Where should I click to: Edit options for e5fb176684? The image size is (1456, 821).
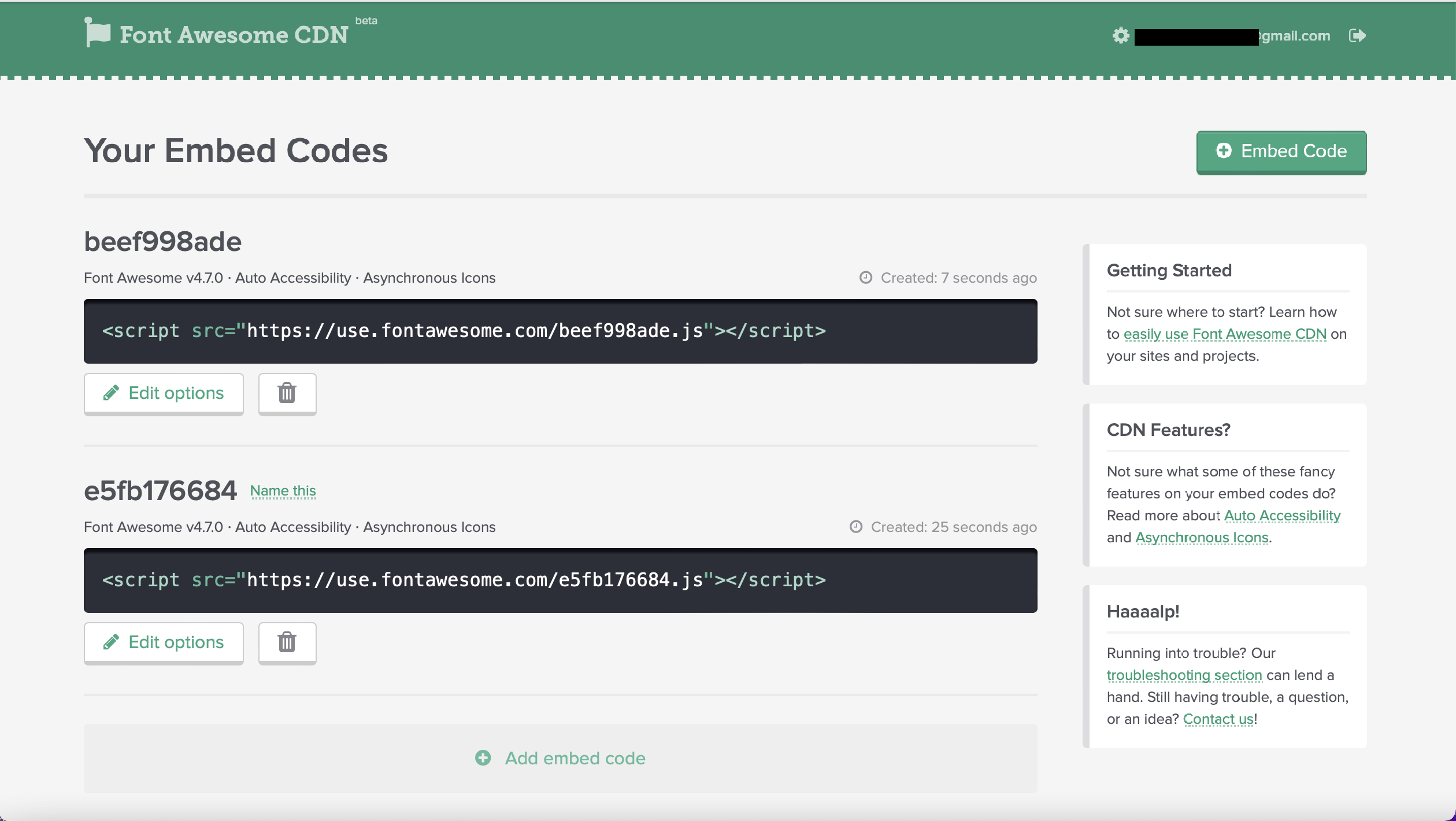[x=164, y=642]
